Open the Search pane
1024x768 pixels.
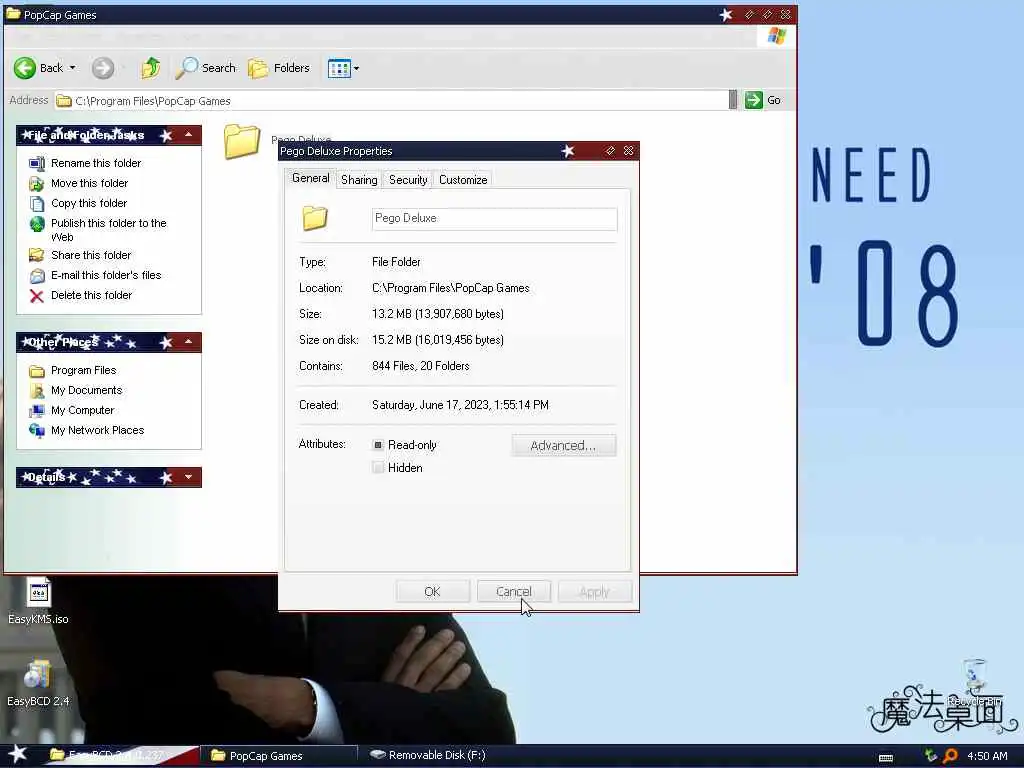(x=206, y=68)
